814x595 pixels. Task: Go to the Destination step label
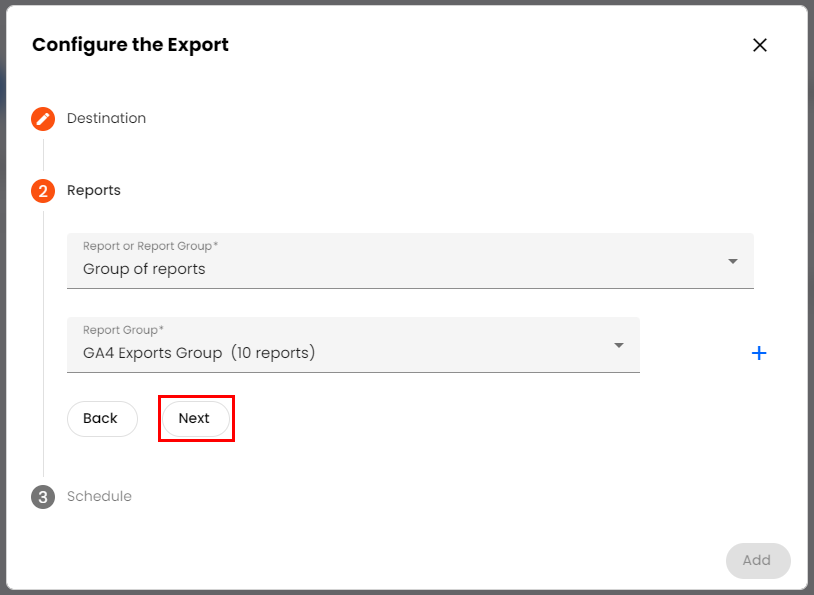(106, 119)
